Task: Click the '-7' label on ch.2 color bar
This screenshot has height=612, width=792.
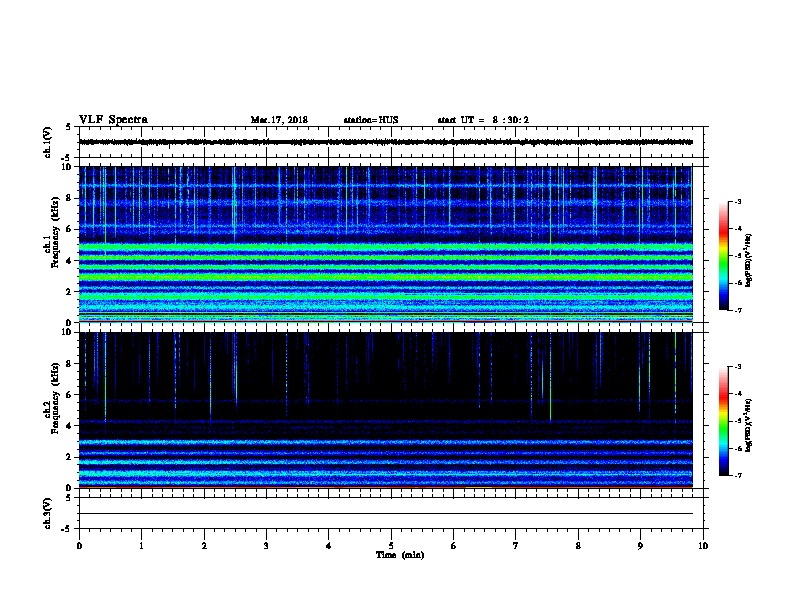Action: tap(737, 475)
